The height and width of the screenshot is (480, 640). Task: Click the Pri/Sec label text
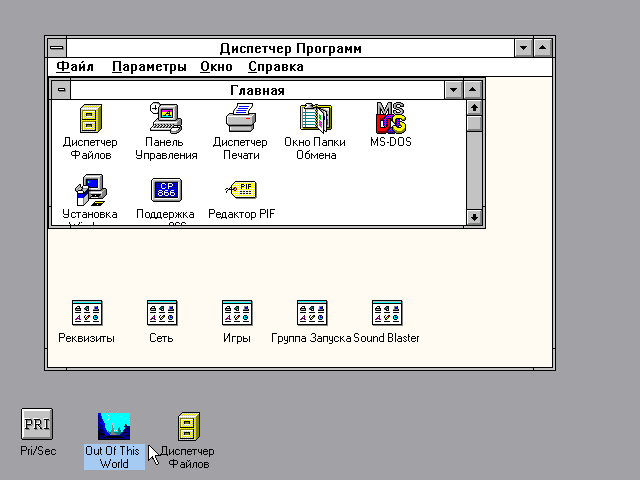[38, 451]
